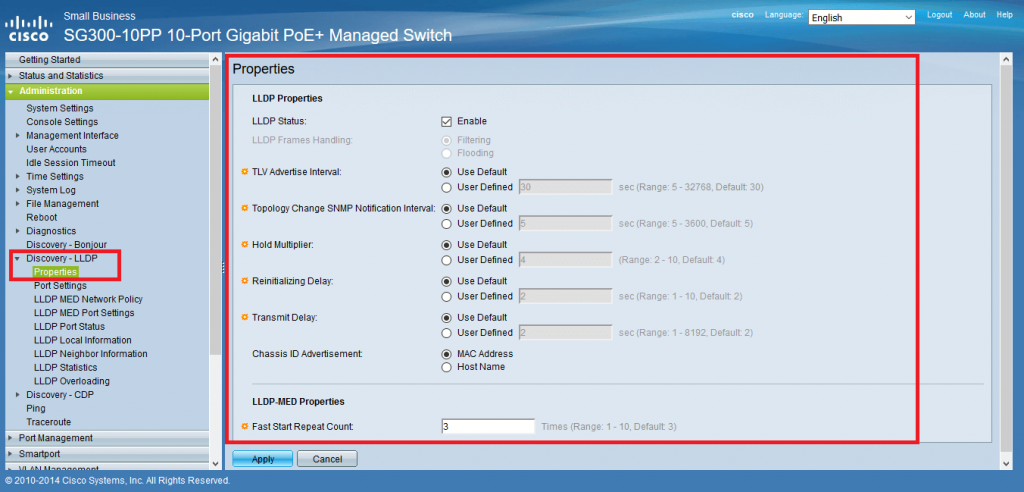Screen dimensions: 1024x492
Task: Open the Language dropdown
Action: point(861,18)
